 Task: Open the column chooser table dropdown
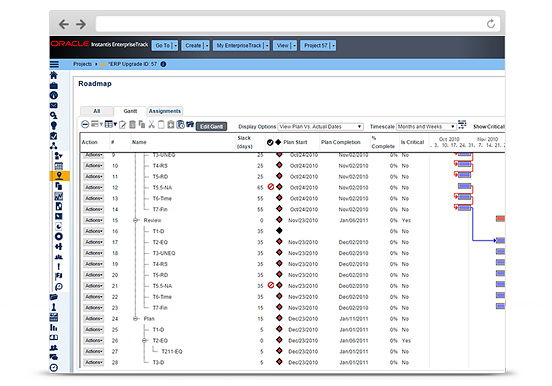[x=111, y=124]
